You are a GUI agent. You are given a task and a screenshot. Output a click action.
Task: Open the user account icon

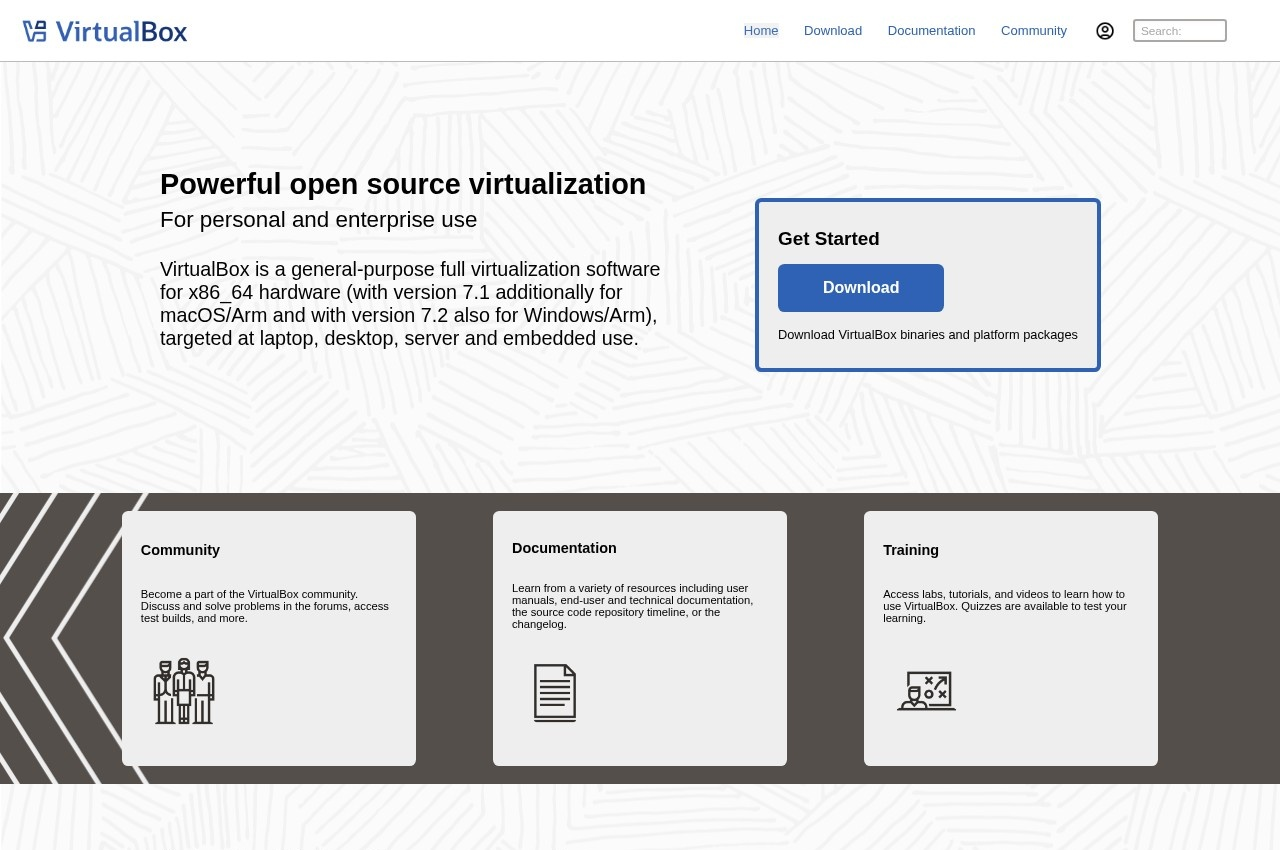(1105, 31)
